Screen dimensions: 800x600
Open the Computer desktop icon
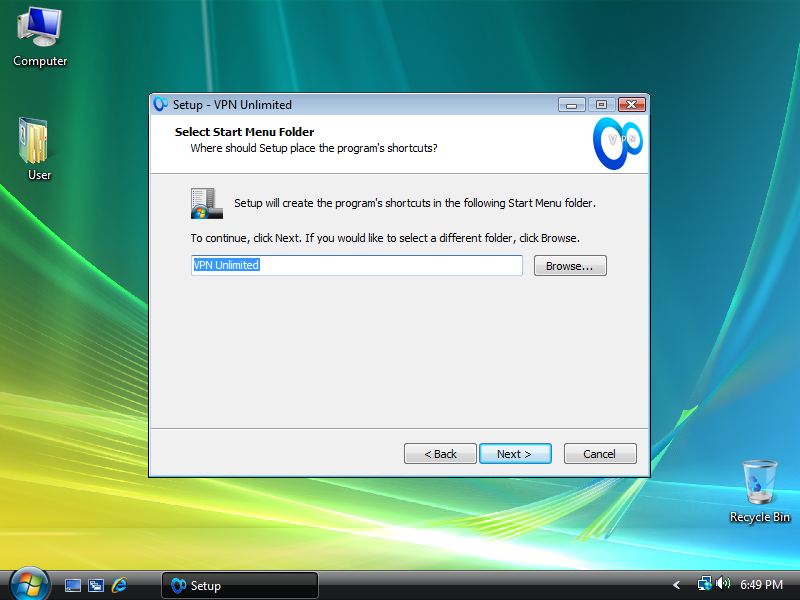(40, 37)
